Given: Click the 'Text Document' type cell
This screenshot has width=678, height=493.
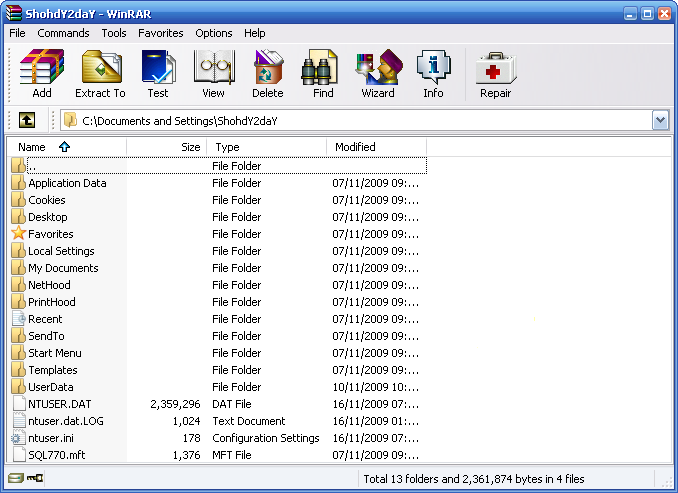Looking at the screenshot, I should [249, 421].
